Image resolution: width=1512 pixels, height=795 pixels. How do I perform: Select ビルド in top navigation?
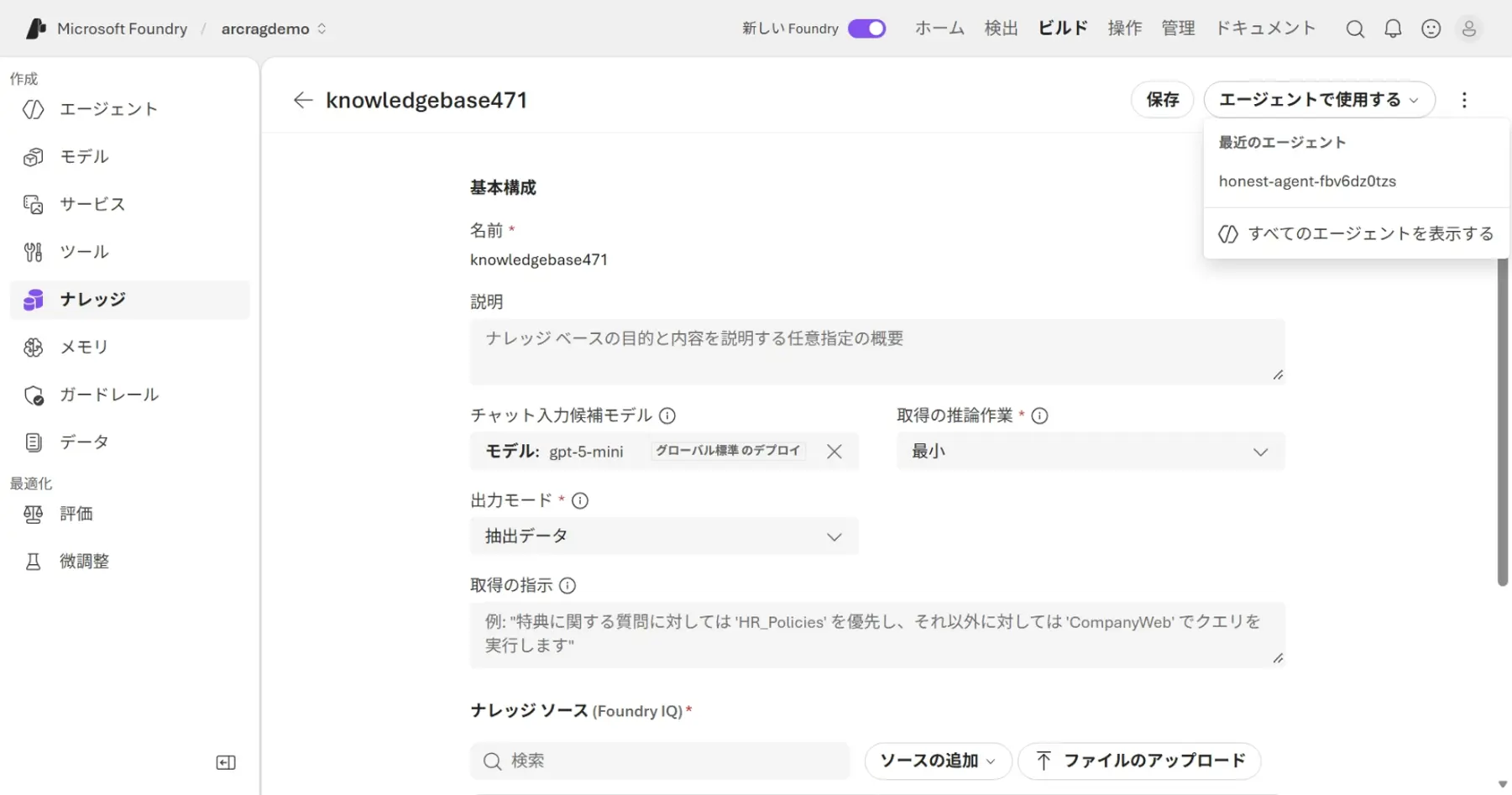1063,29
